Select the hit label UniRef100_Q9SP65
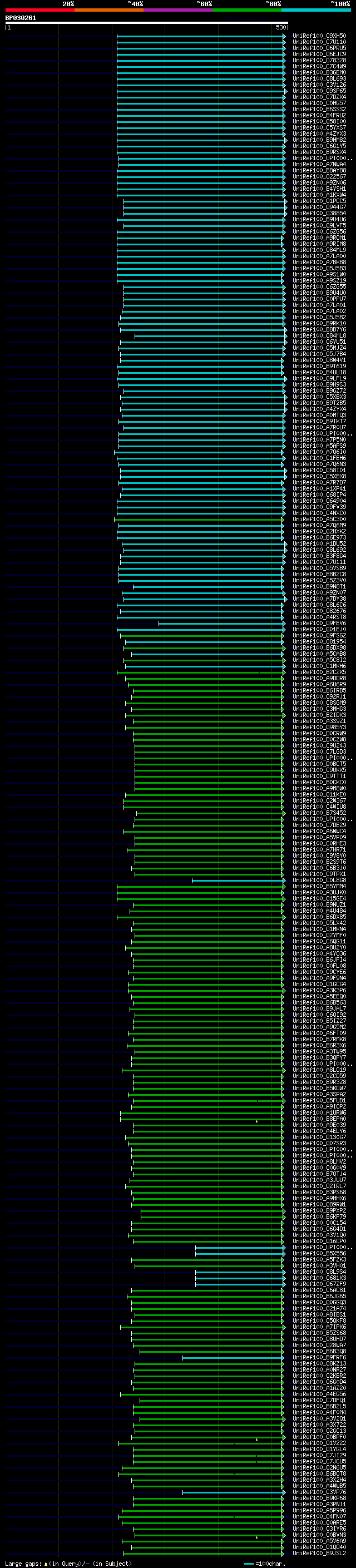Screen dimensions: 356x1568 point(319,91)
